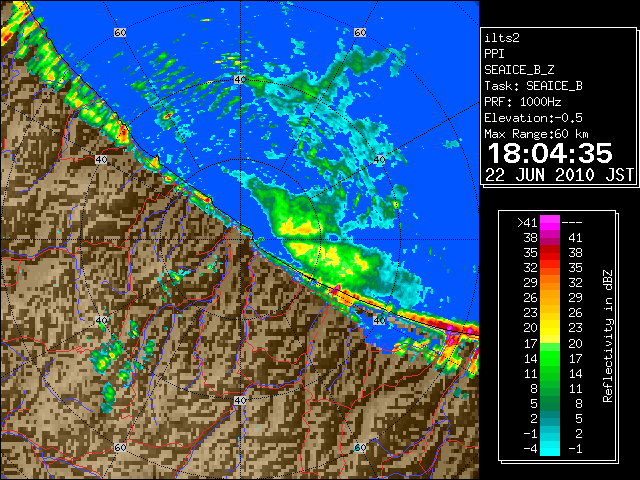Click the '40' ring label due north of radar

(x=240, y=80)
